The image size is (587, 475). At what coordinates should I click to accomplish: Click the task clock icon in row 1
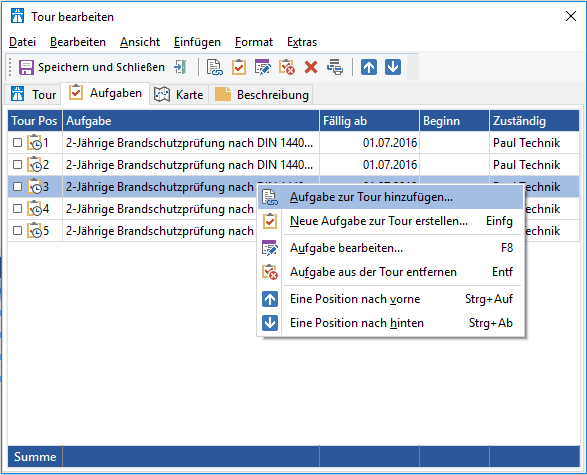tap(34, 143)
